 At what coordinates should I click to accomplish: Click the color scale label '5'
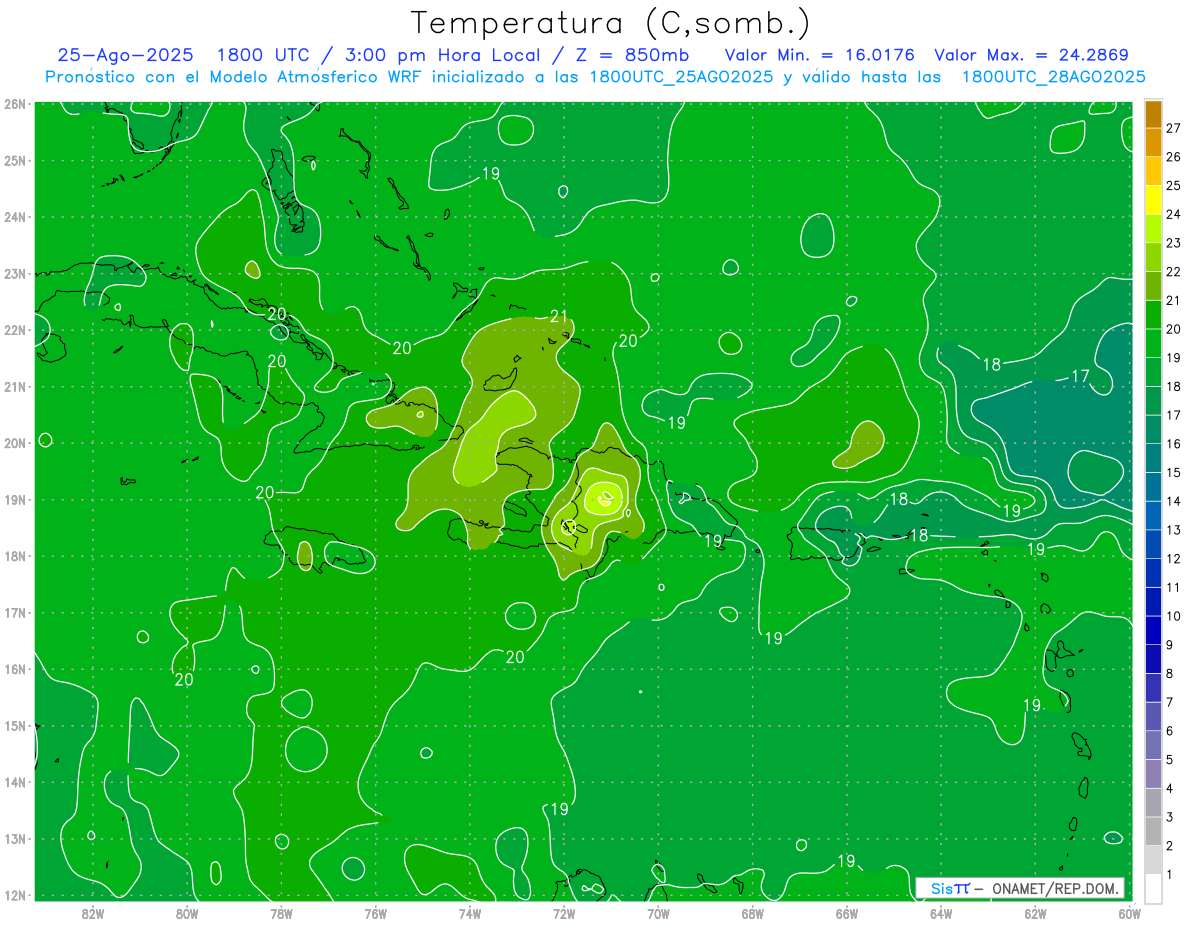[x=1171, y=760]
